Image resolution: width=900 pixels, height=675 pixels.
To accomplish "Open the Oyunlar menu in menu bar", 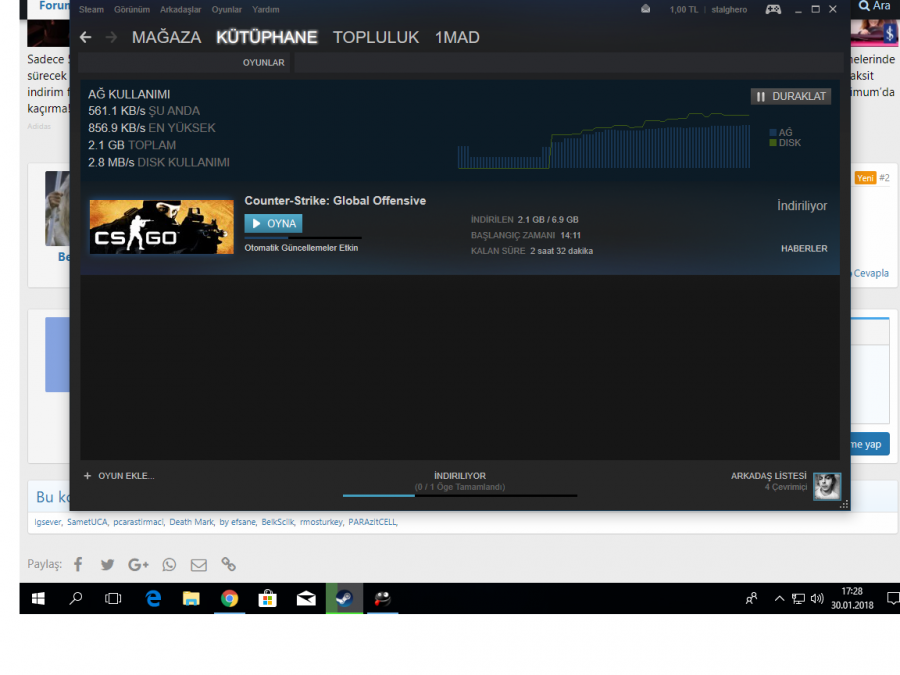I will (x=227, y=10).
